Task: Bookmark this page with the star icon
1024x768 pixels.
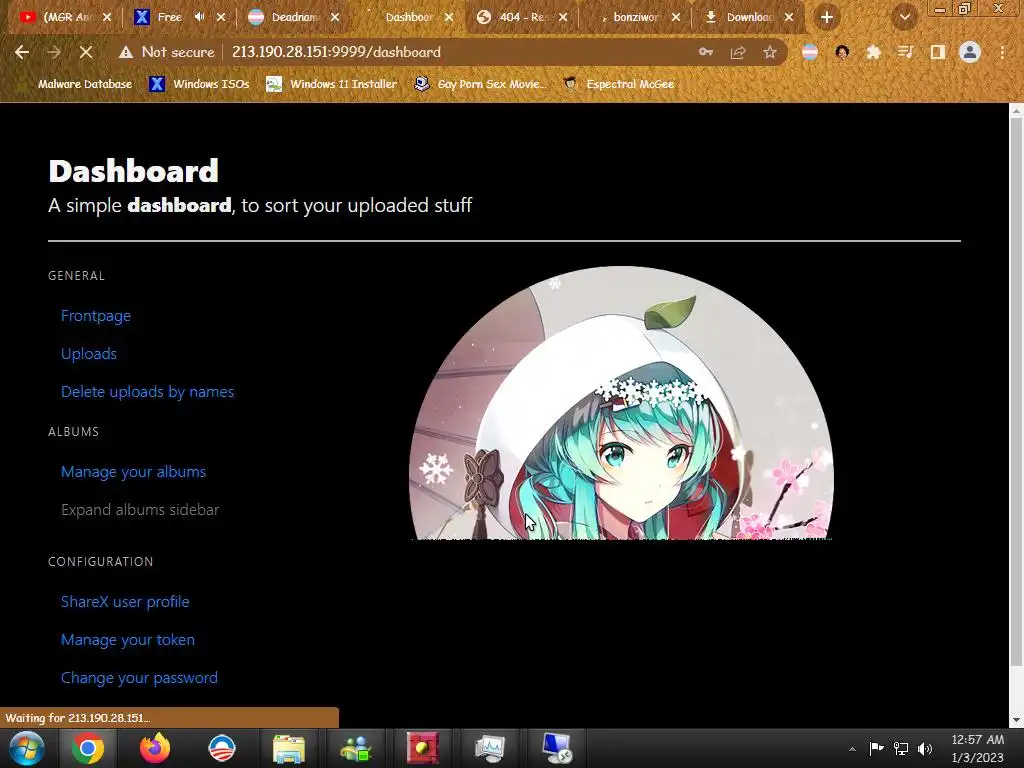Action: coord(770,52)
